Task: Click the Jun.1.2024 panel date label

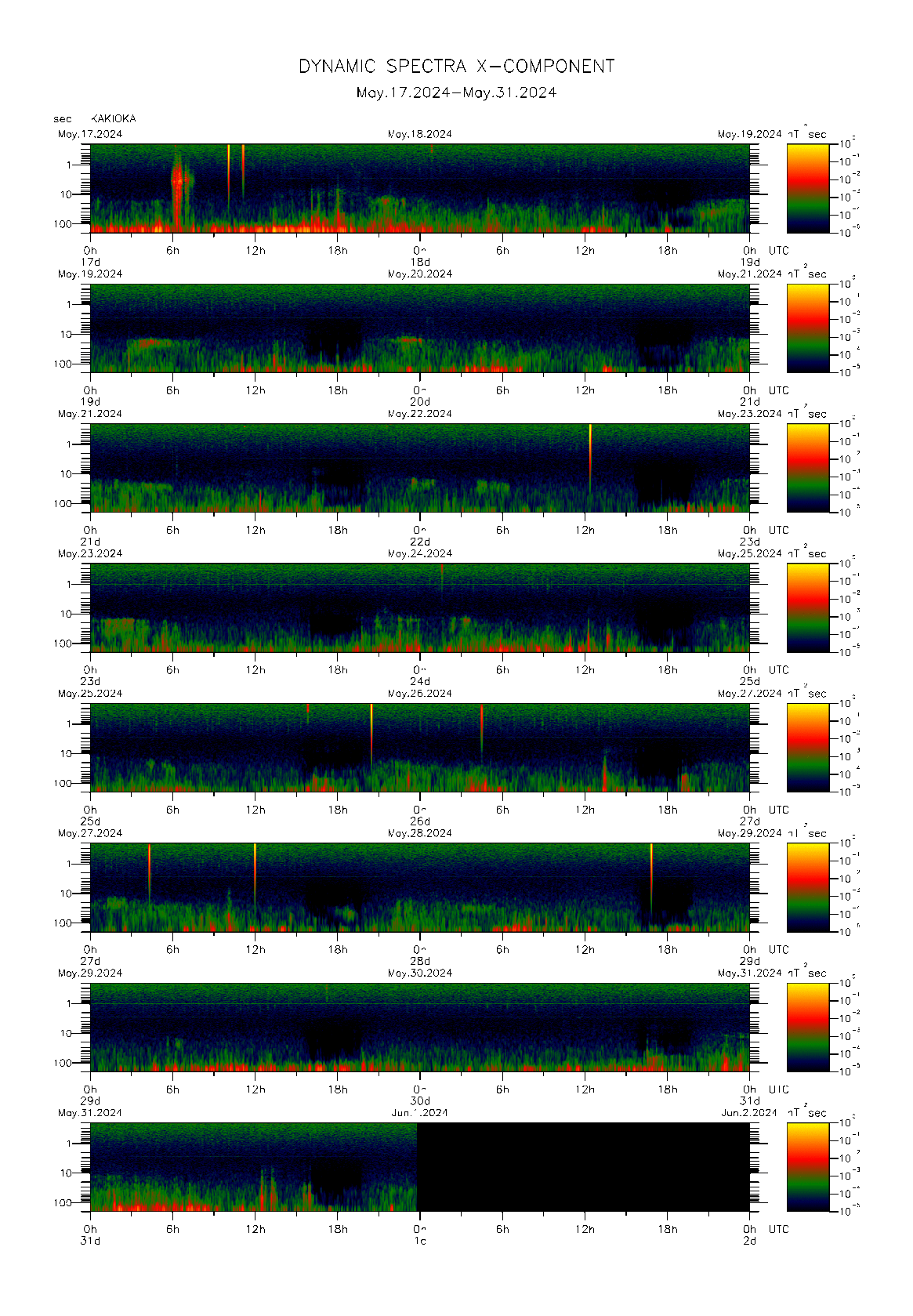Action: point(420,1113)
